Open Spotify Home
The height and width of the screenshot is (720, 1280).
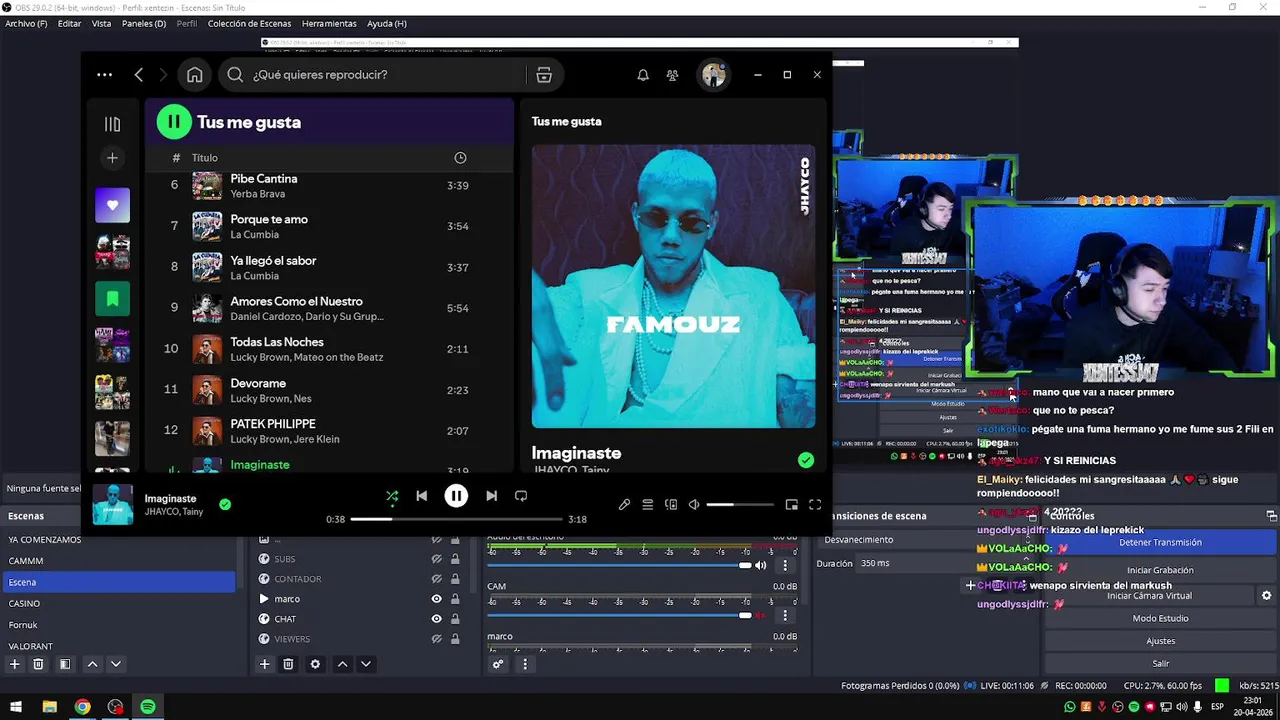point(195,75)
